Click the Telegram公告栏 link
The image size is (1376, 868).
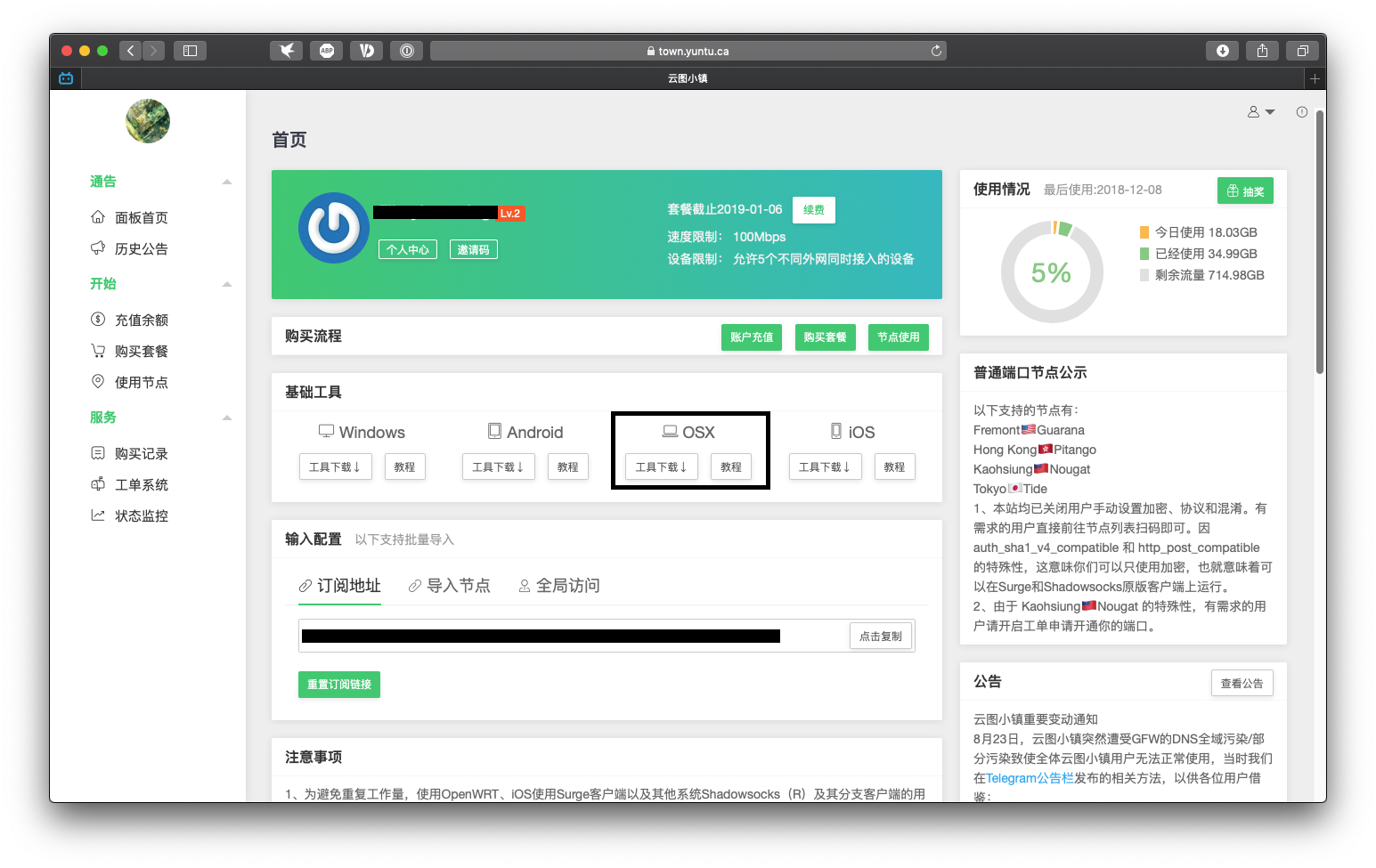pyautogui.click(x=1030, y=778)
